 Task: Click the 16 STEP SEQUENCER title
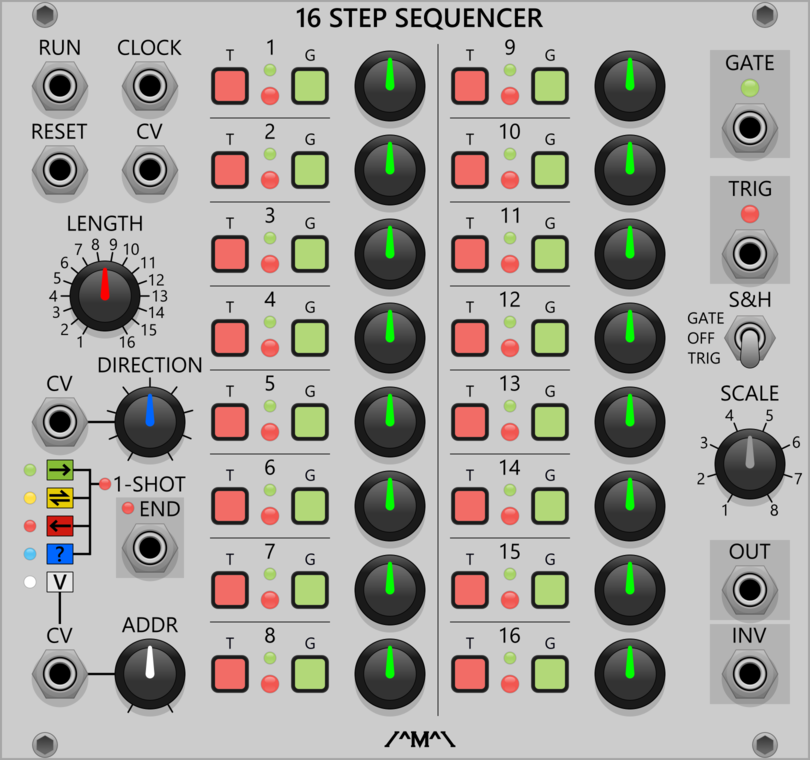tap(419, 18)
